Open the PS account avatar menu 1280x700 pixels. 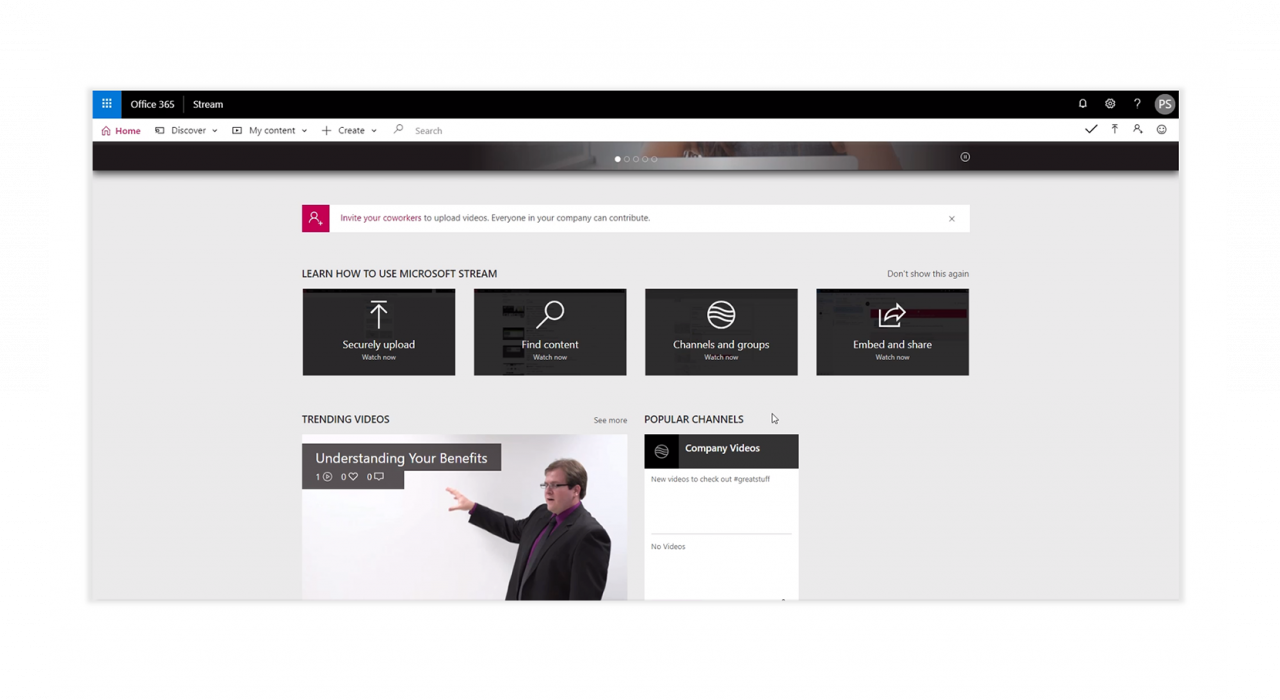point(1165,104)
